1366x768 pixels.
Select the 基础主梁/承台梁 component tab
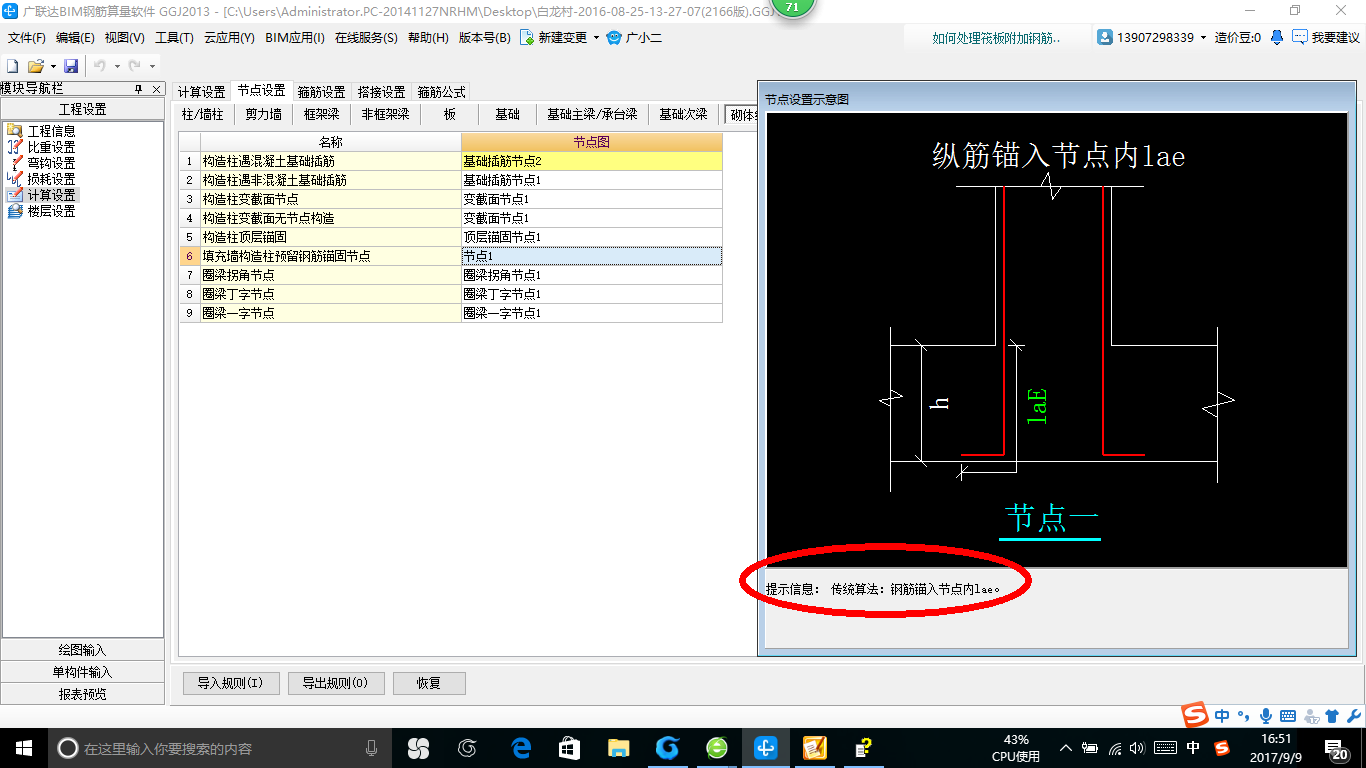pyautogui.click(x=592, y=114)
